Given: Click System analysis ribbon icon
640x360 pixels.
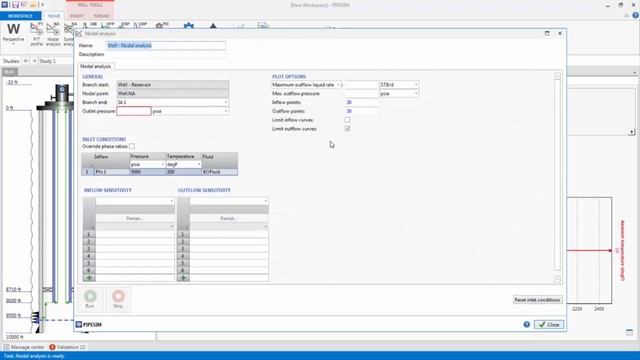Looking at the screenshot, I should point(68,34).
